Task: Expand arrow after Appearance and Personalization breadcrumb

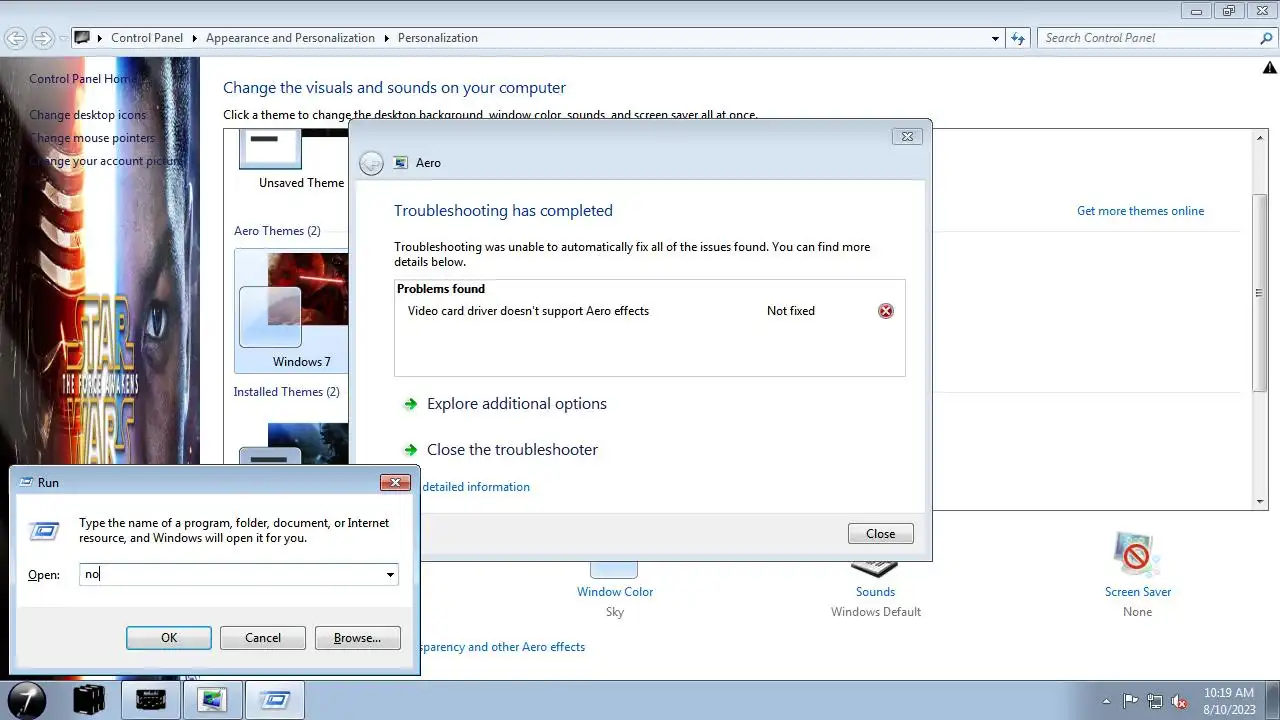Action: pos(386,38)
